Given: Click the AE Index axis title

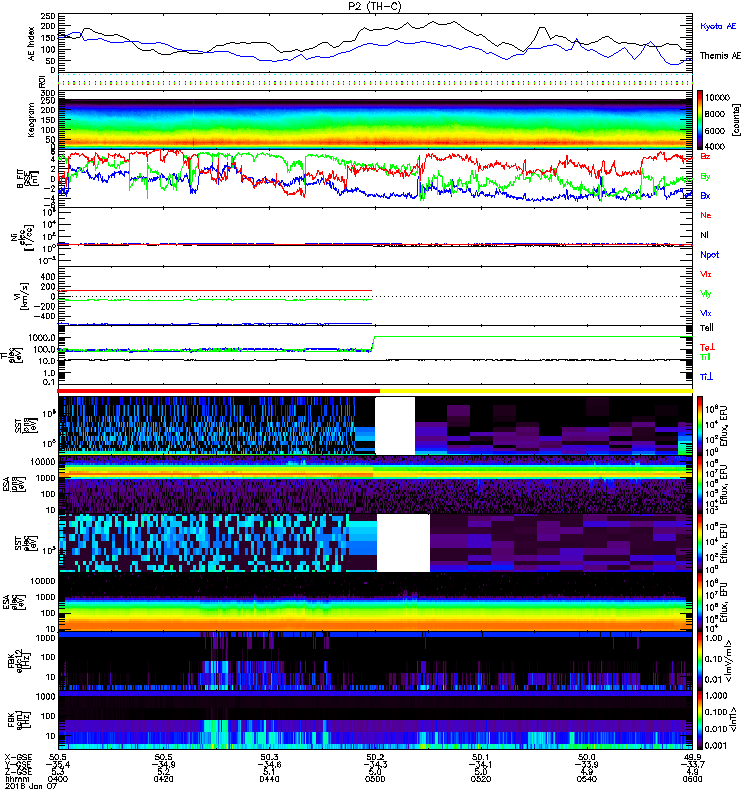Looking at the screenshot, I should 32,44.
